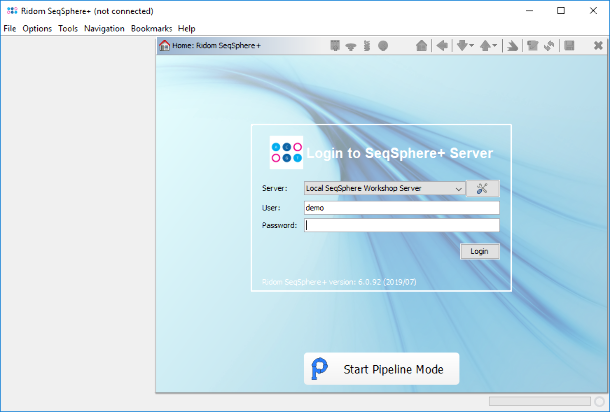Open the Bookmarks menu

click(151, 28)
